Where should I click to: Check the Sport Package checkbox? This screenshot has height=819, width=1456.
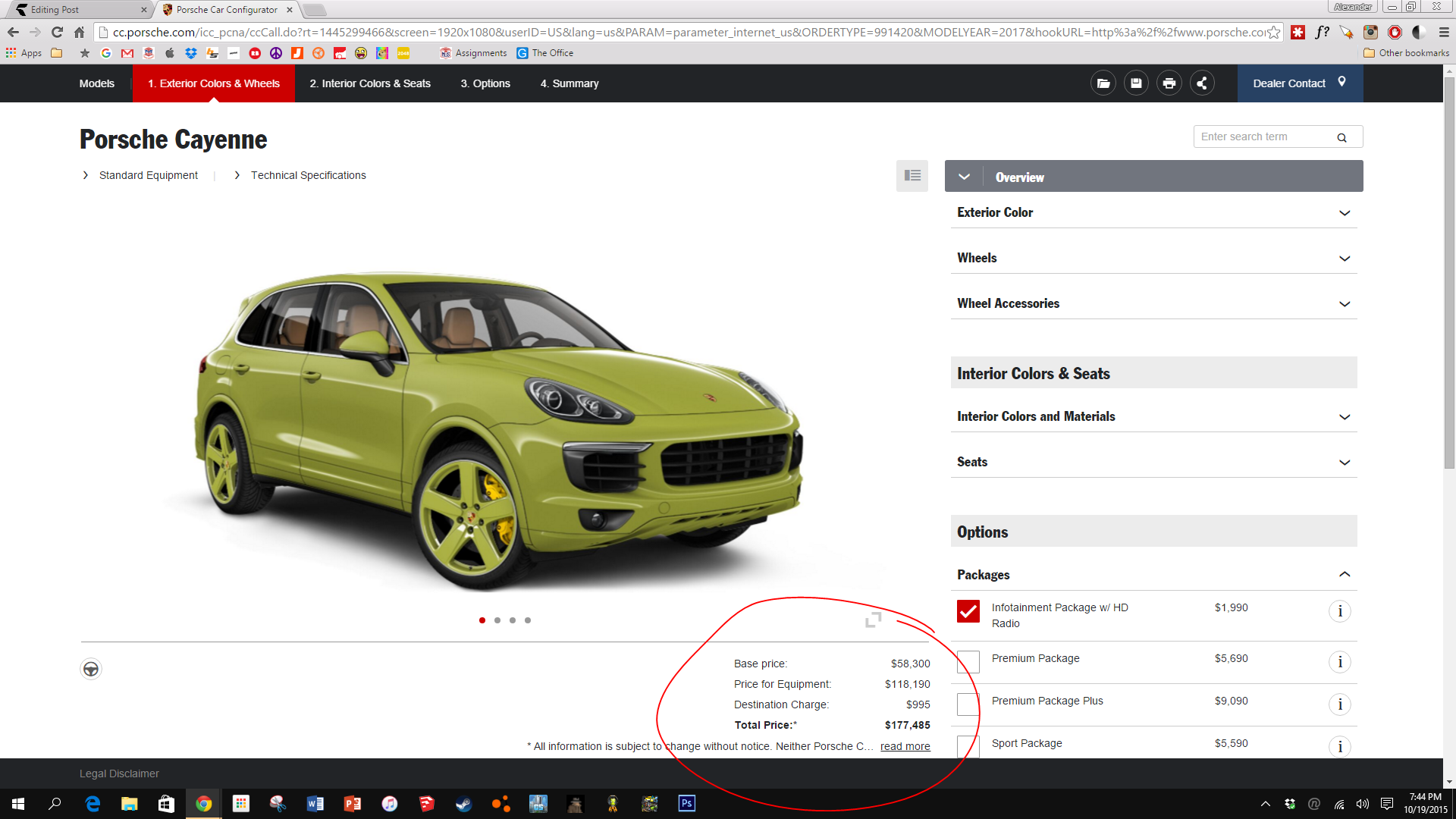click(968, 747)
